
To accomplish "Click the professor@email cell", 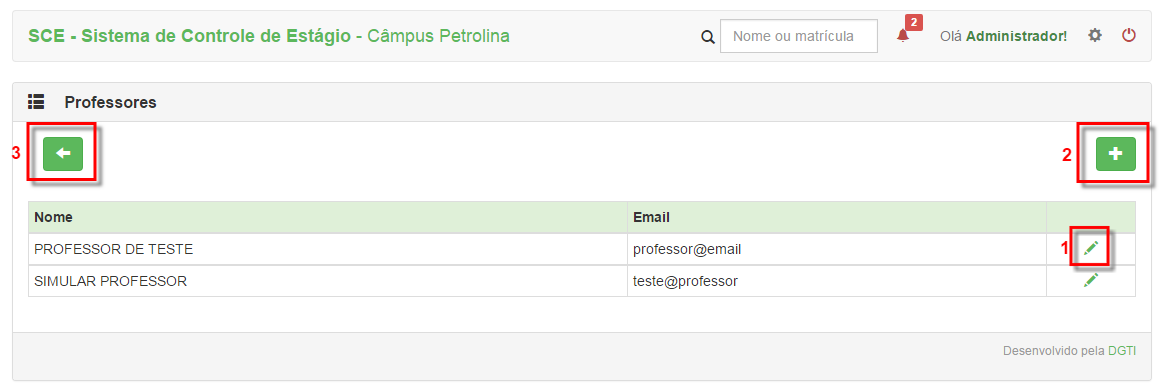I will point(837,249).
